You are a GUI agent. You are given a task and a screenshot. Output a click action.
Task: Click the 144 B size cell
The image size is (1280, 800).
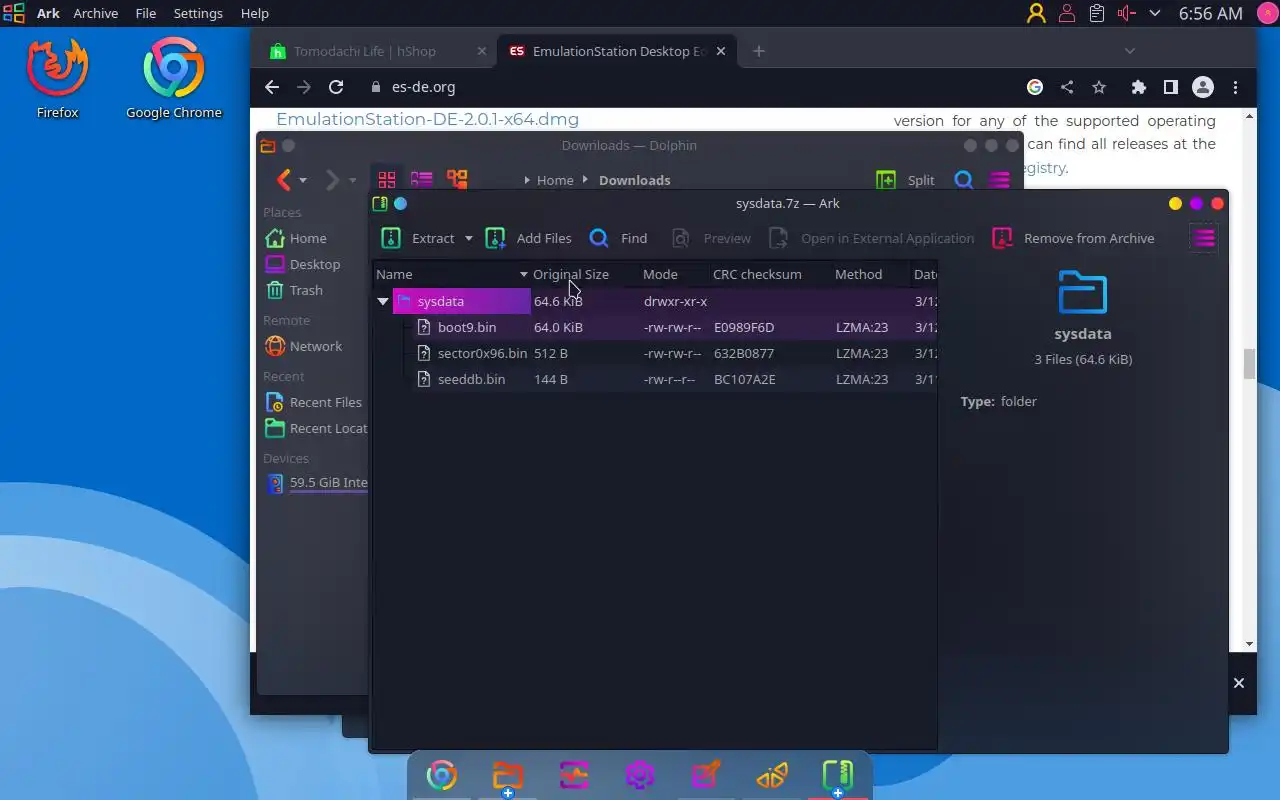[x=551, y=379]
